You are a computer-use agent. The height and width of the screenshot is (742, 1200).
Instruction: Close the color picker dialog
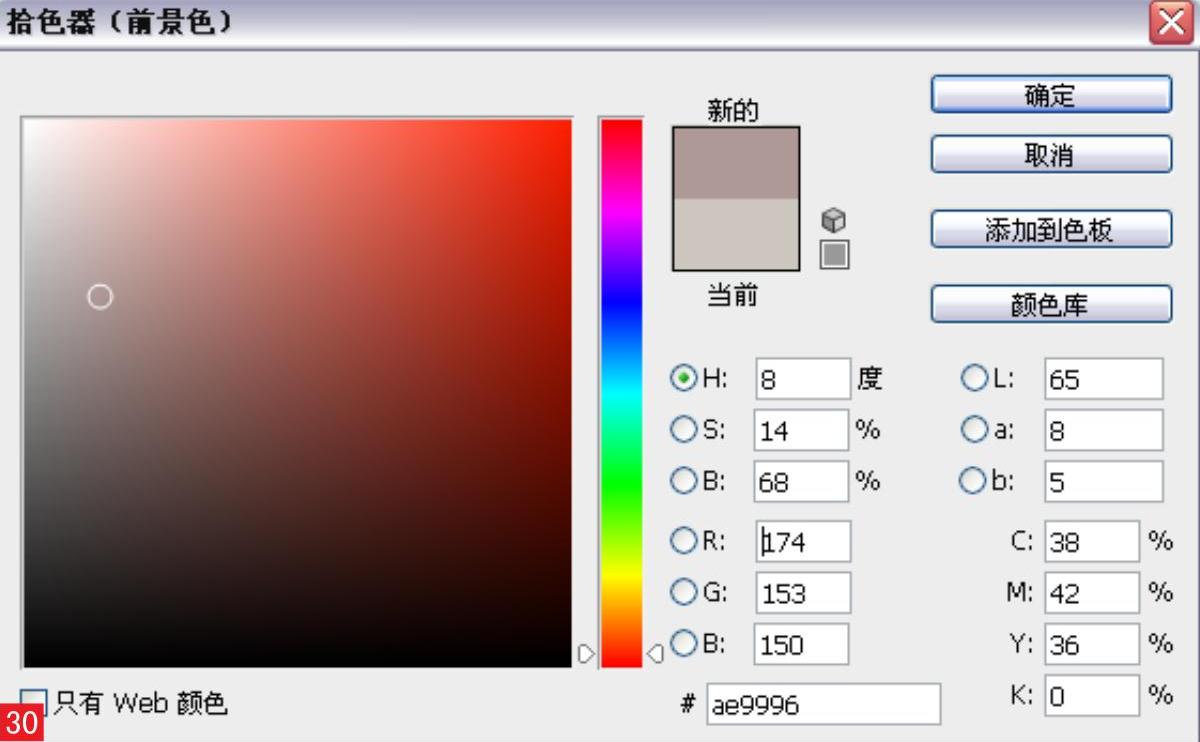coord(1171,23)
